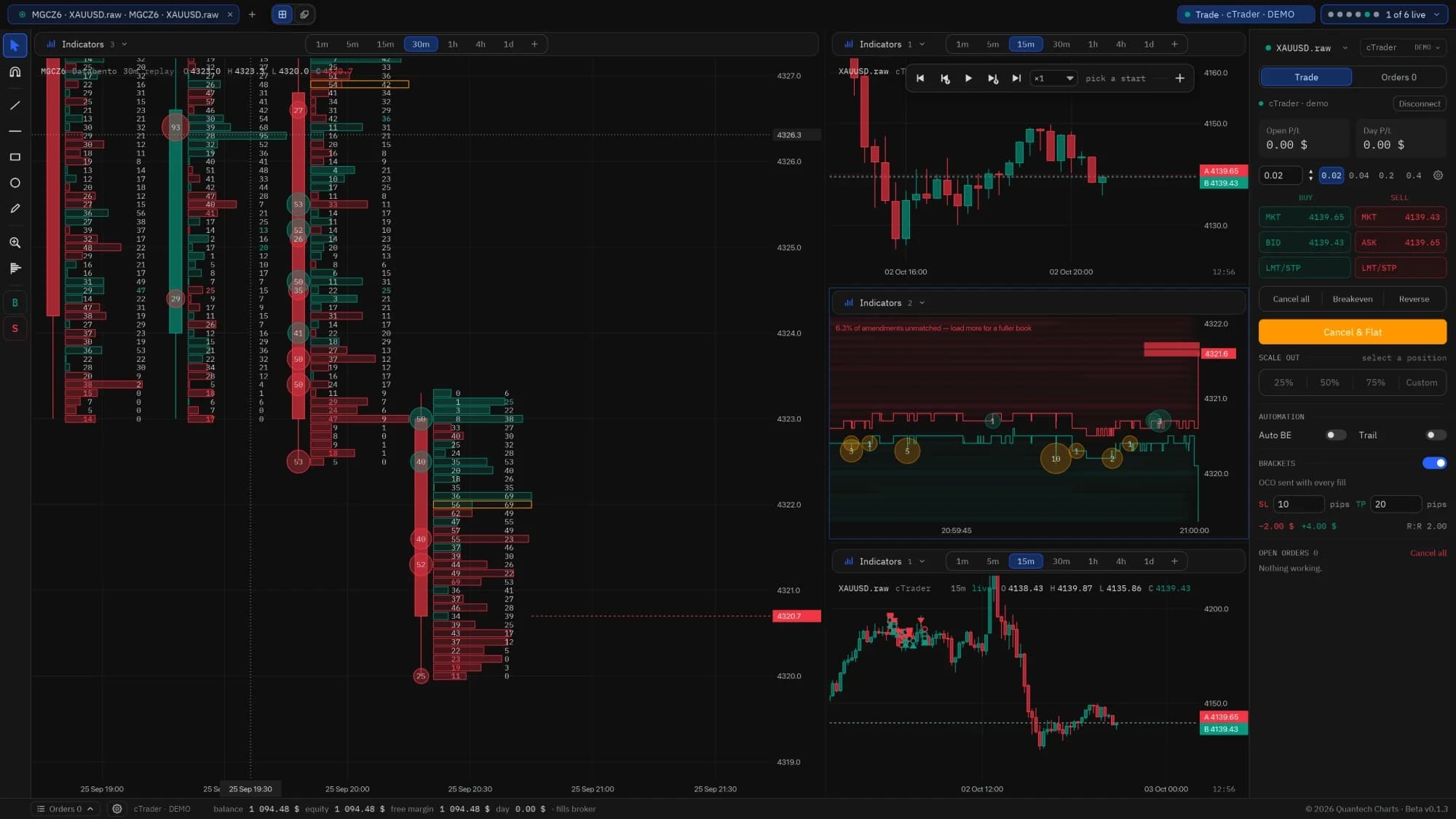Image resolution: width=1456 pixels, height=819 pixels.
Task: Select the 15m timeframe on main chart
Action: (385, 44)
